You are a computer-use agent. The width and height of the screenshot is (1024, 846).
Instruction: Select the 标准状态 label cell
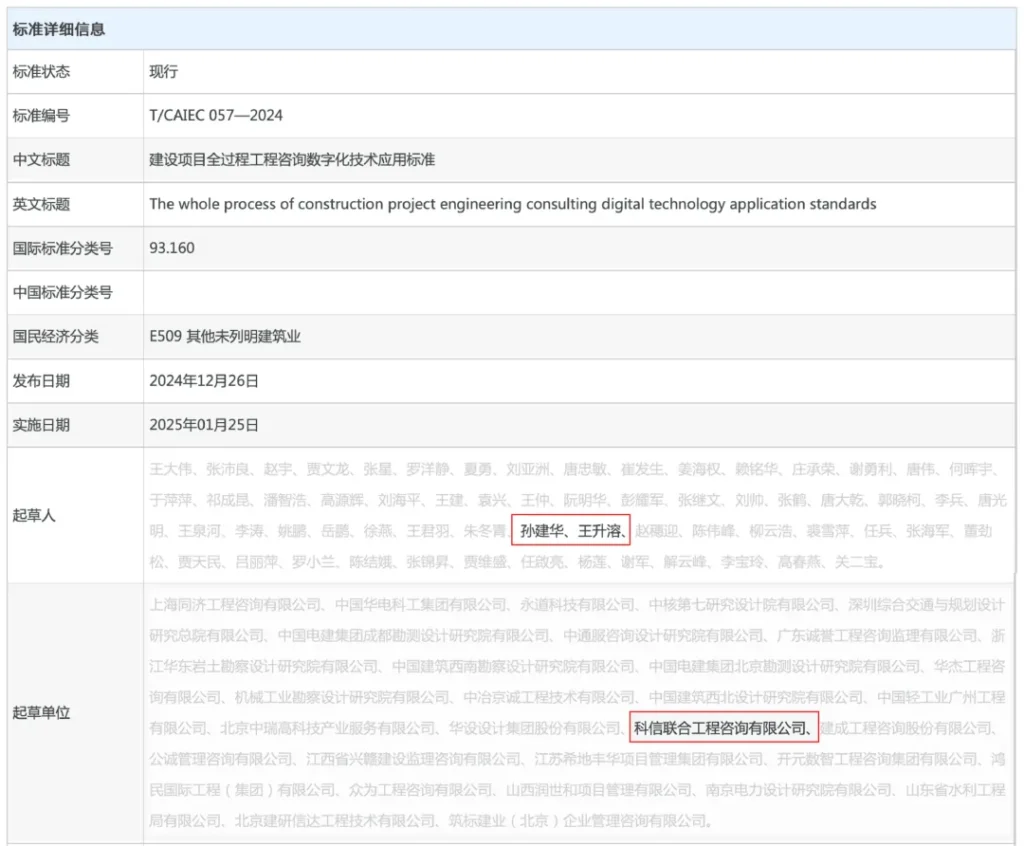pyautogui.click(x=75, y=72)
